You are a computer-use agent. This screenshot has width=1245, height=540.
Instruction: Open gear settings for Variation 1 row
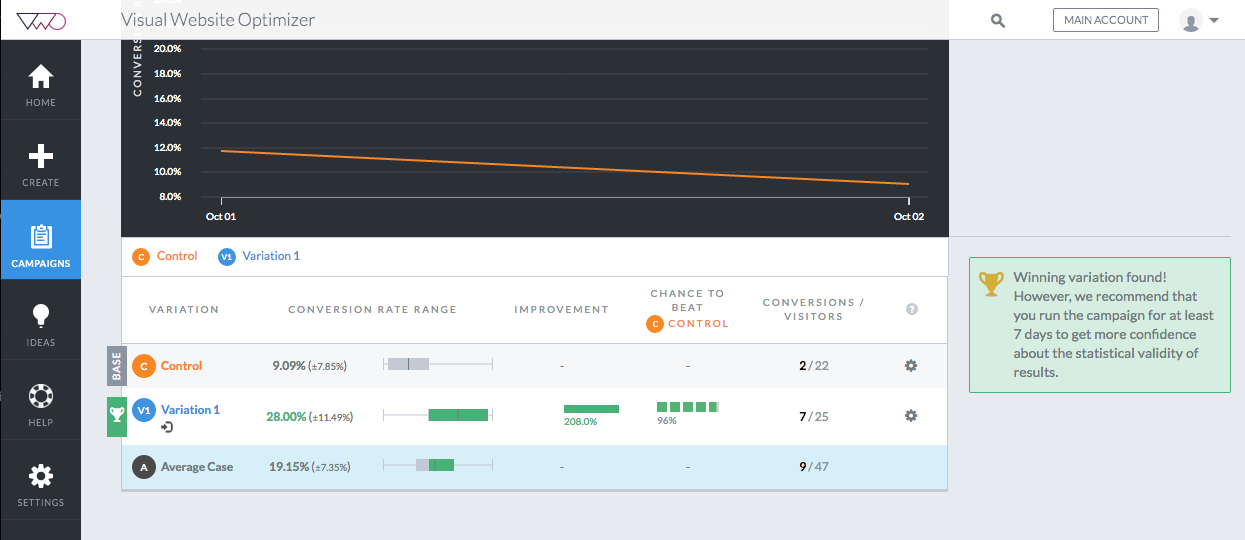[911, 416]
